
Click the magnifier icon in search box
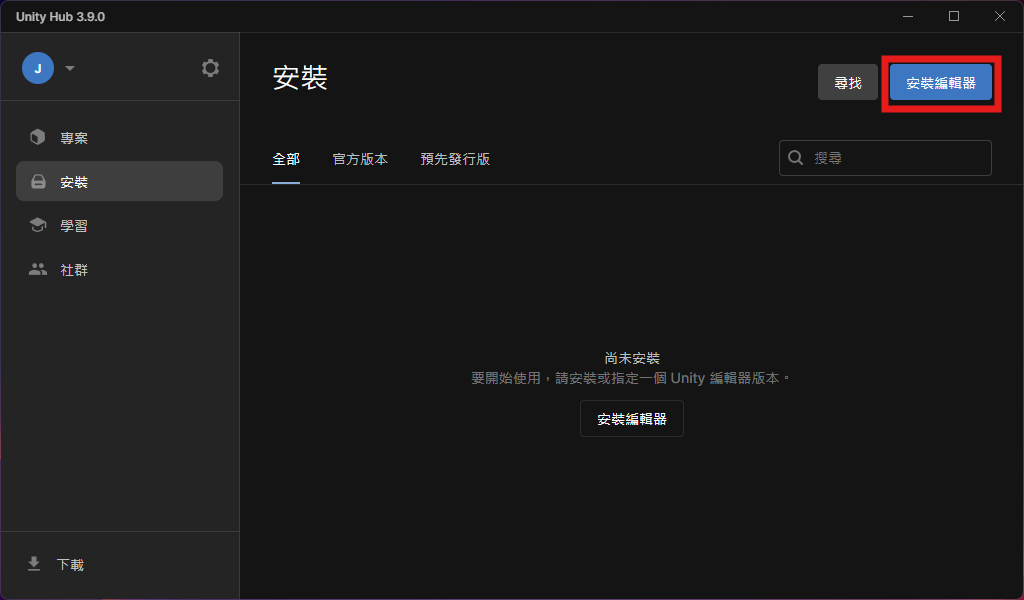(795, 157)
